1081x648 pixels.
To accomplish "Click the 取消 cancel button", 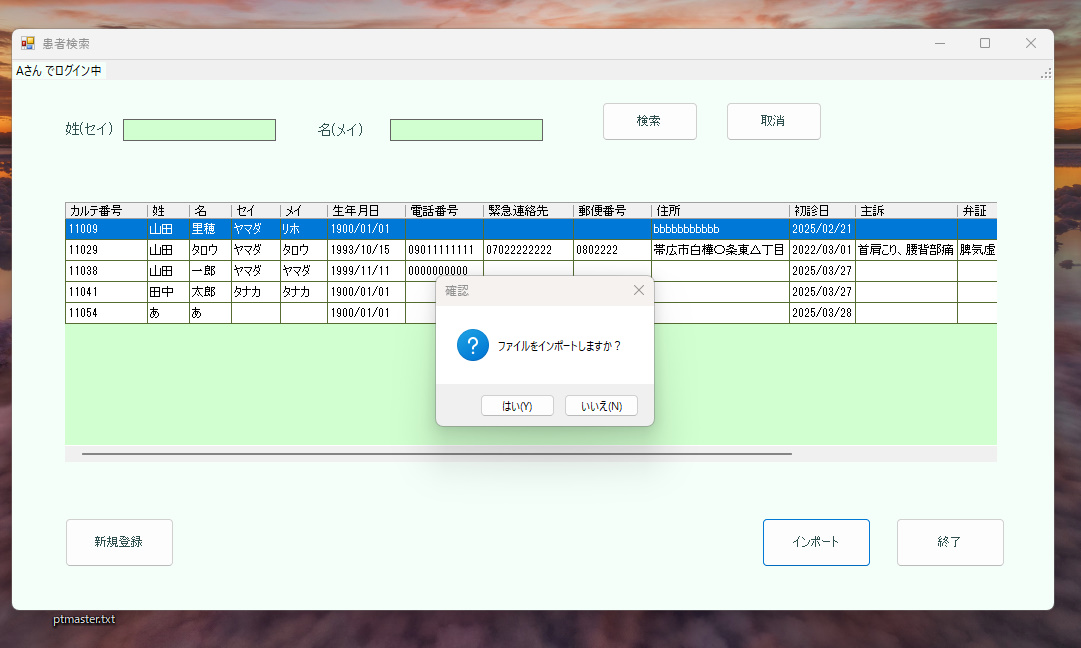I will [773, 121].
